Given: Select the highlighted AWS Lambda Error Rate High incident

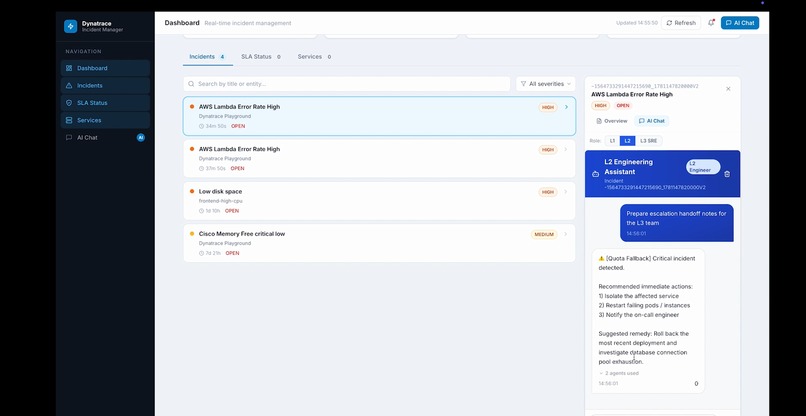Looking at the screenshot, I should click(x=379, y=116).
